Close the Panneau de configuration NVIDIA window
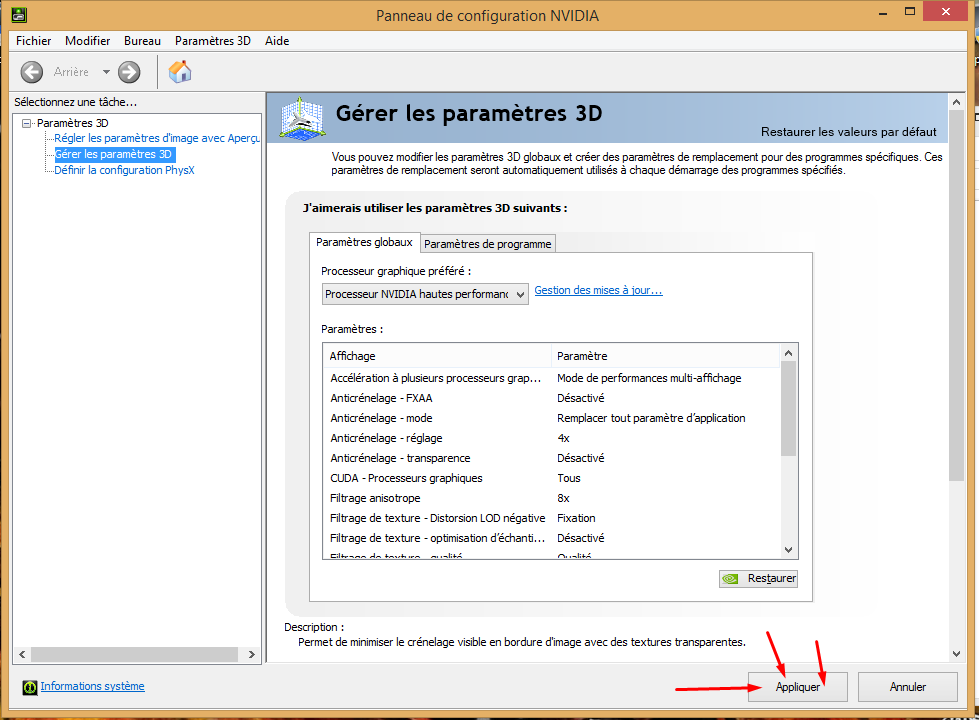979x720 pixels. (946, 12)
